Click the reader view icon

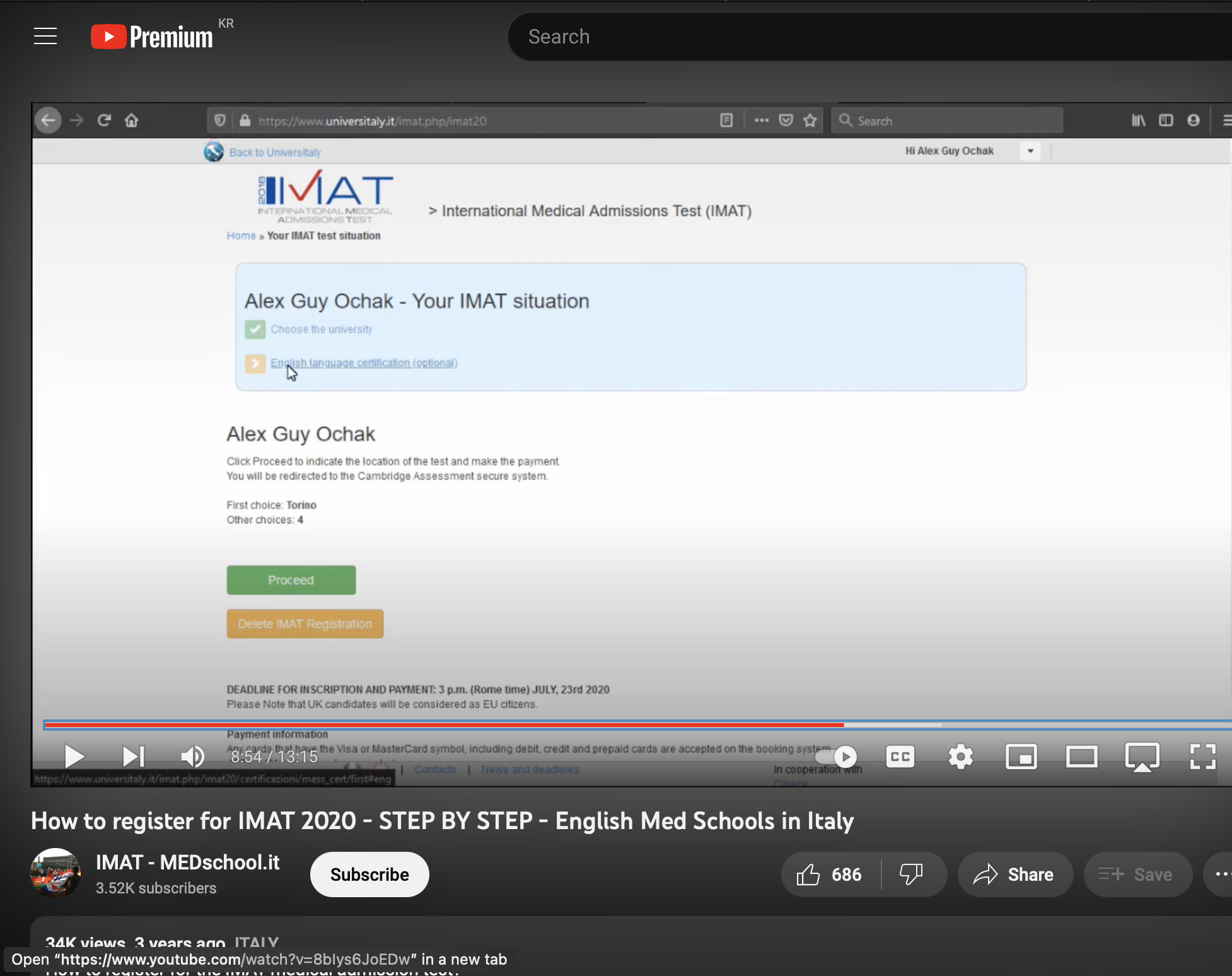coord(726,120)
